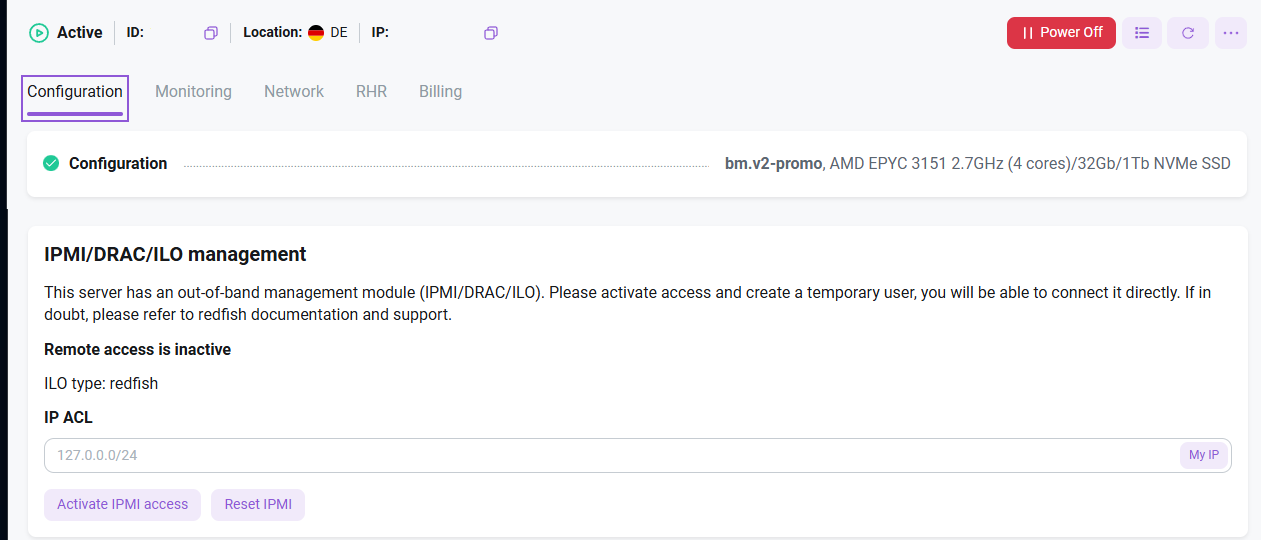Open the three-dots more actions menu
Image resolution: width=1261 pixels, height=540 pixels.
[x=1231, y=33]
